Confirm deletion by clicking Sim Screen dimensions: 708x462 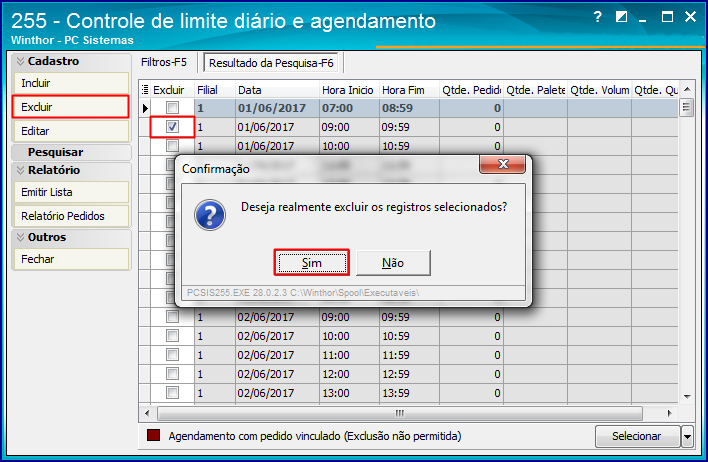click(x=312, y=262)
